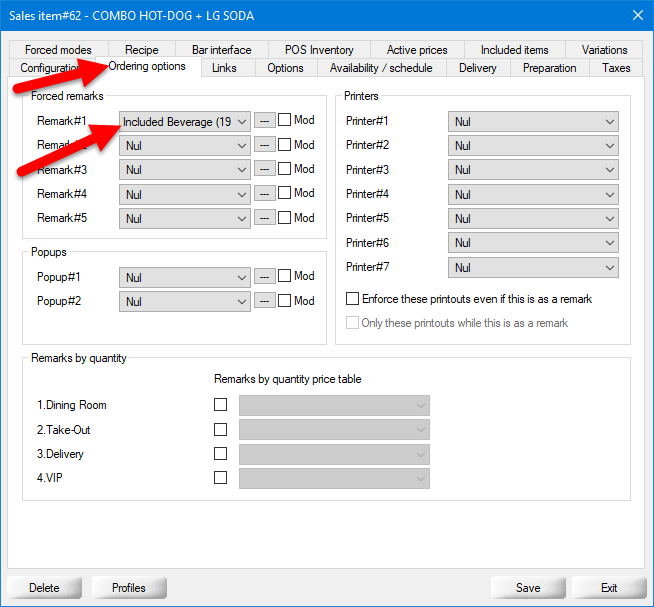Click the '---' button beside Popup#2

(x=264, y=301)
